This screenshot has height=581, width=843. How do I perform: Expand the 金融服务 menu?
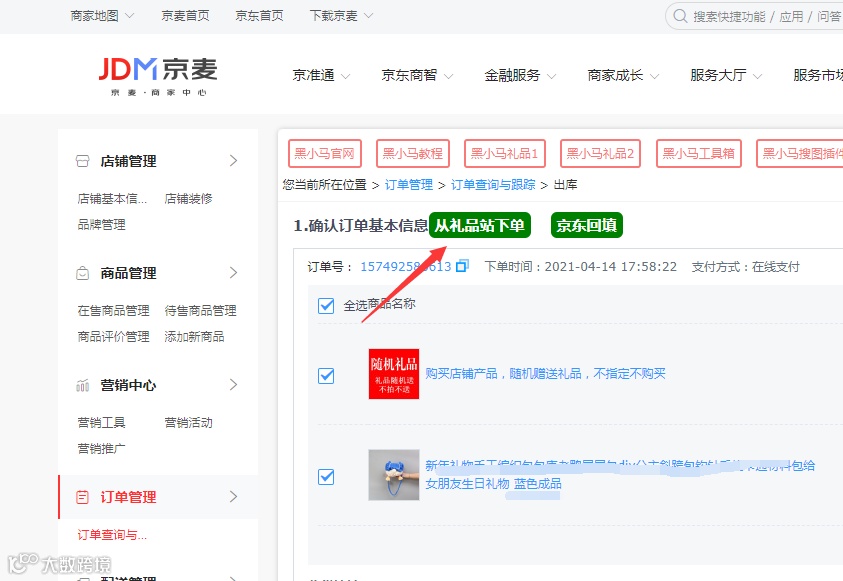520,75
